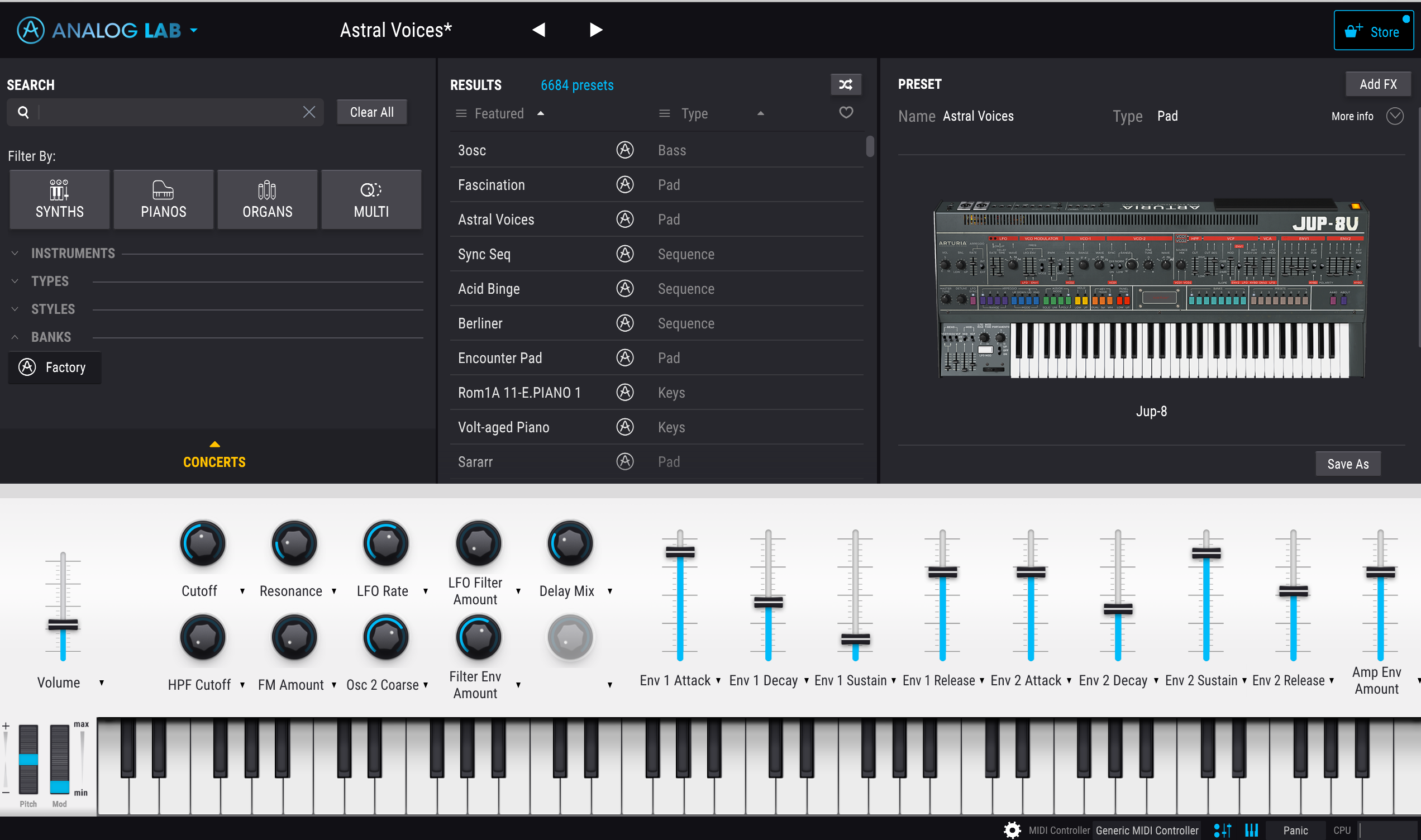Click the Mod wheel
1421x840 pixels.
pos(59,759)
